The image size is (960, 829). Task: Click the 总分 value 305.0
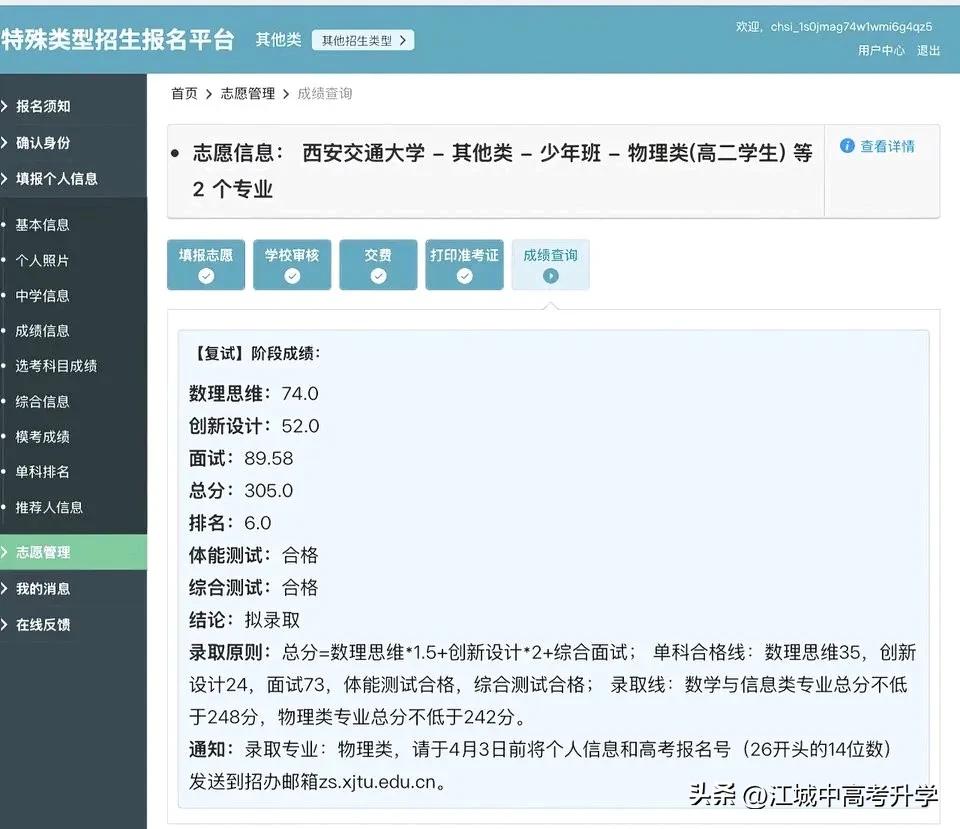269,490
